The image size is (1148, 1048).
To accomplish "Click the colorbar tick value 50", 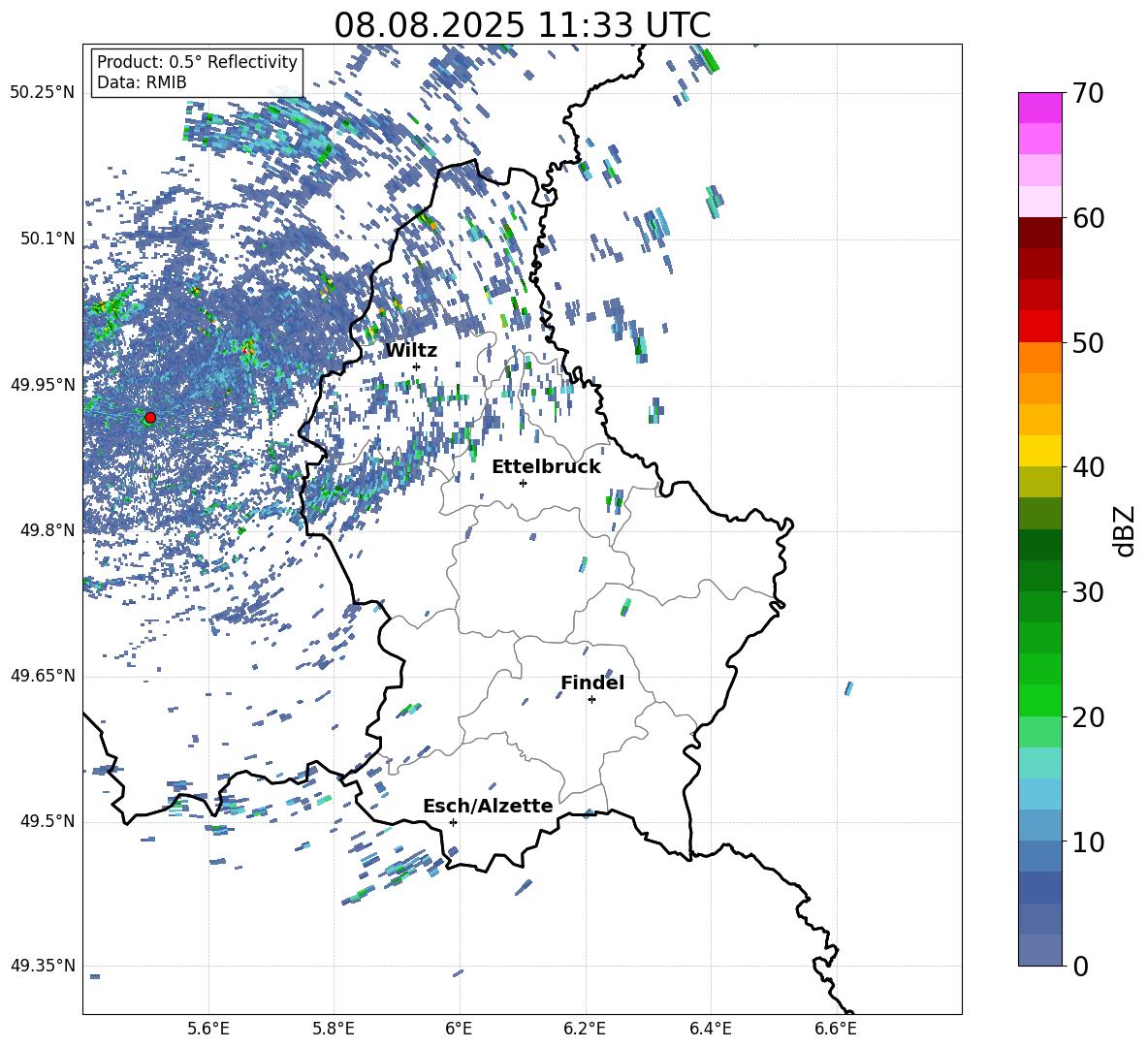I will [1089, 343].
